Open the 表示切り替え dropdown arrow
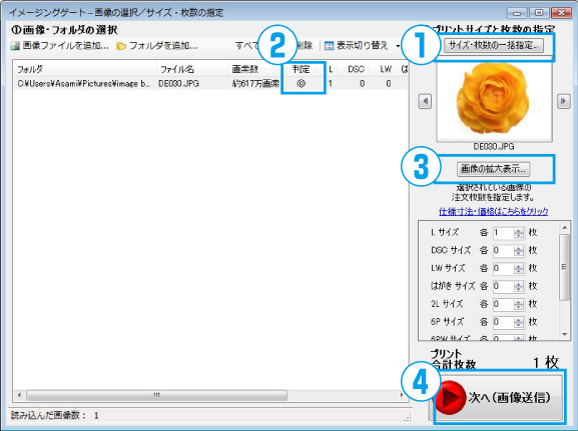Viewport: 578px width, 431px height. click(398, 46)
